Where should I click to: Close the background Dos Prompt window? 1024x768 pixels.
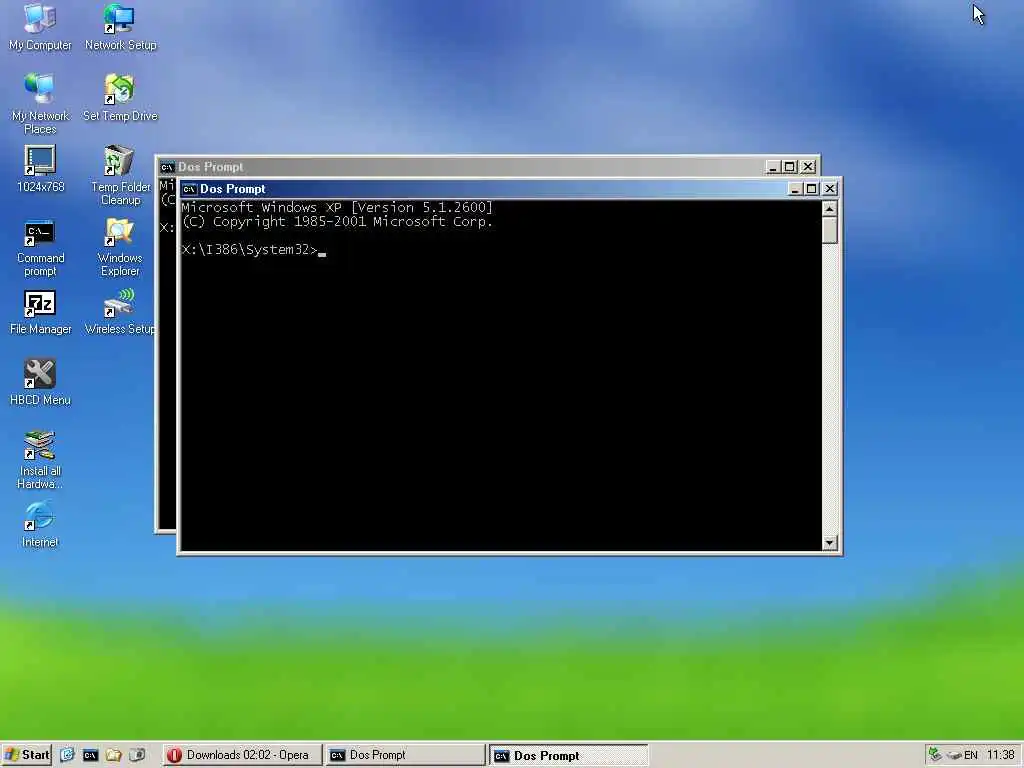(808, 167)
